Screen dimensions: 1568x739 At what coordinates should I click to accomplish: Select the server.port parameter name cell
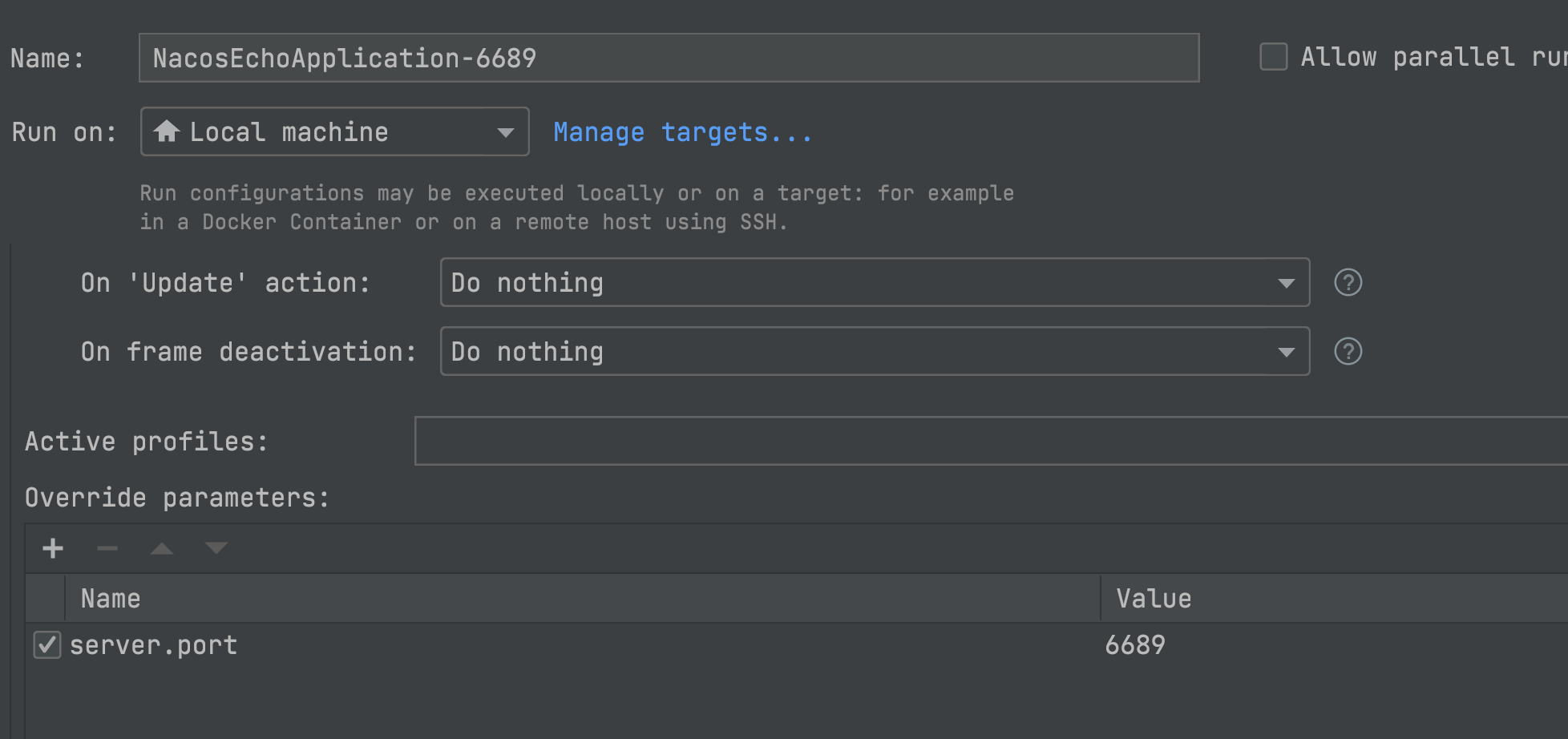pyautogui.click(x=154, y=645)
